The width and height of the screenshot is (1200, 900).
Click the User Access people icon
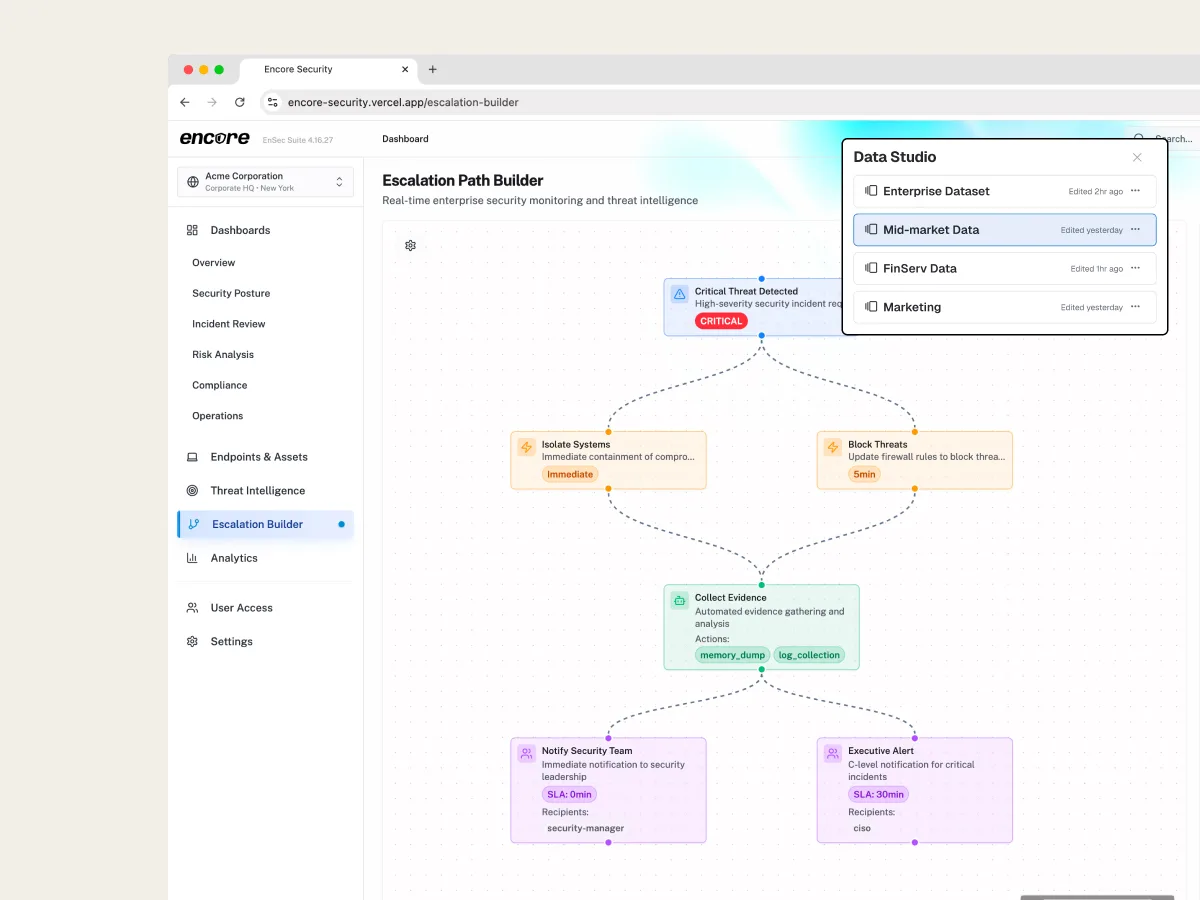point(192,608)
